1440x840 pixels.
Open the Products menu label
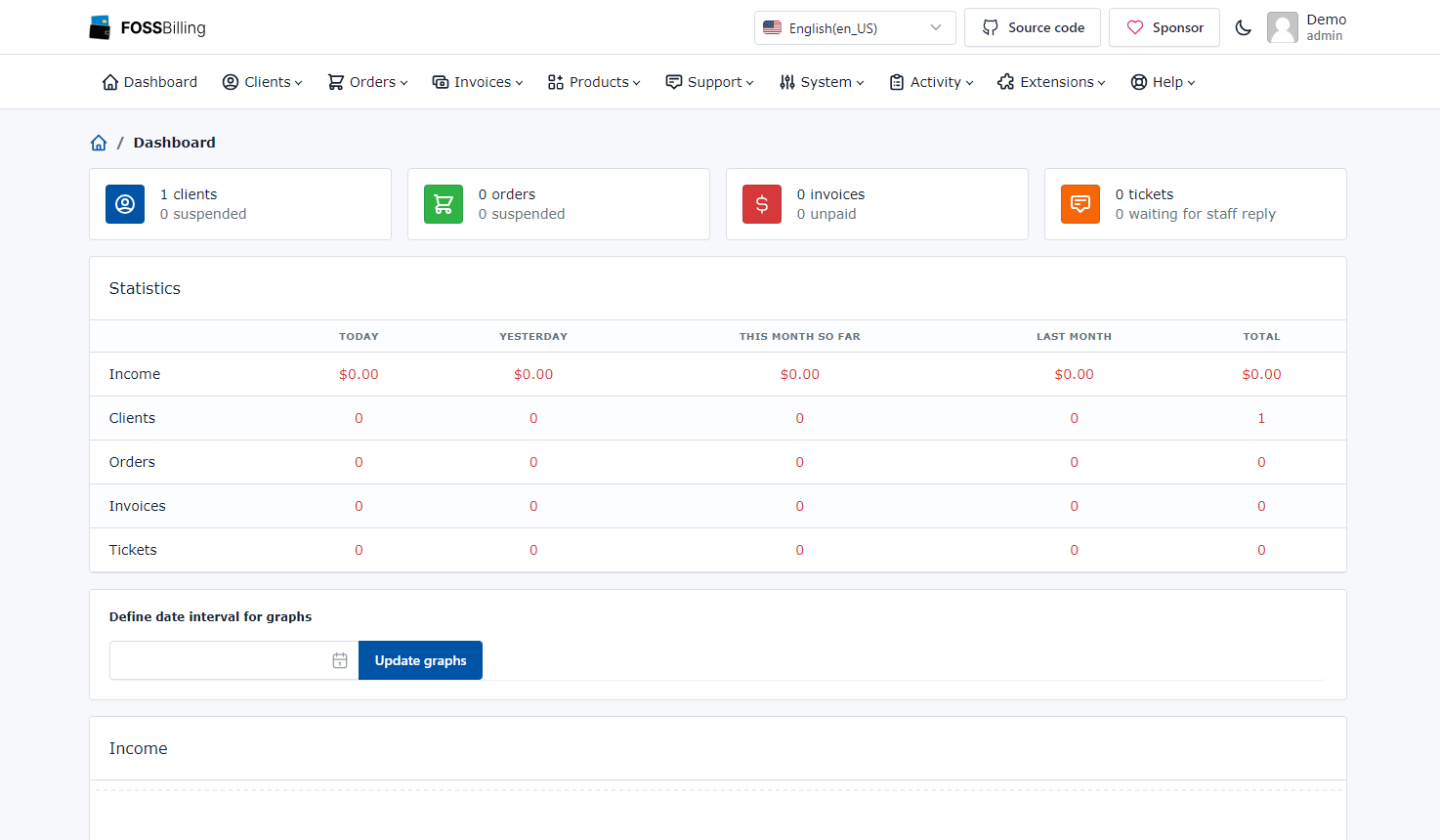click(599, 82)
